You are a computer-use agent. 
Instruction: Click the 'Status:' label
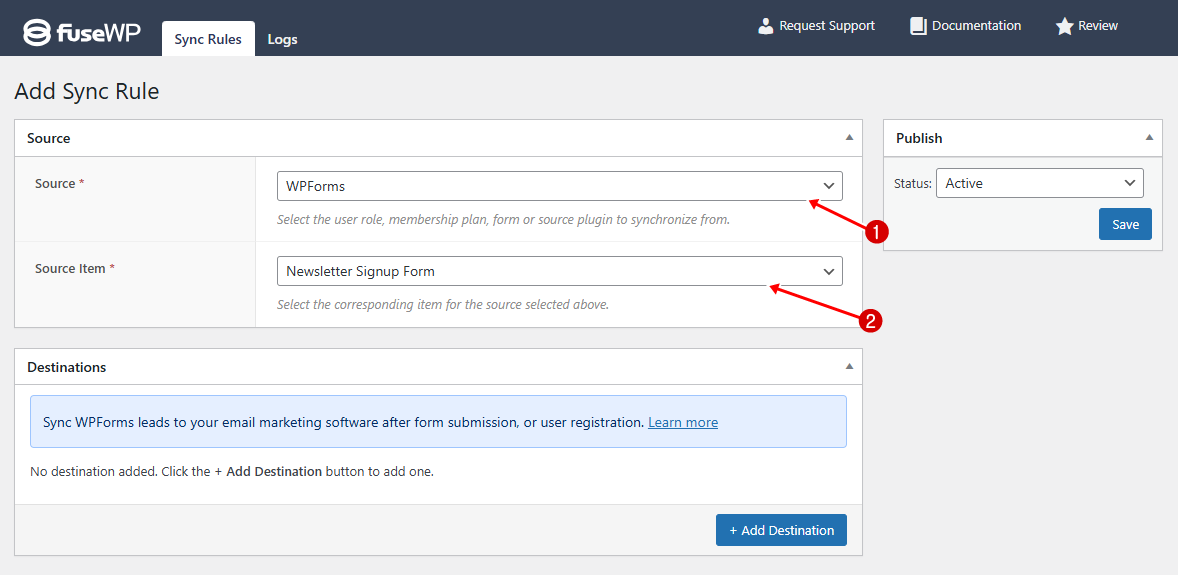[913, 183]
